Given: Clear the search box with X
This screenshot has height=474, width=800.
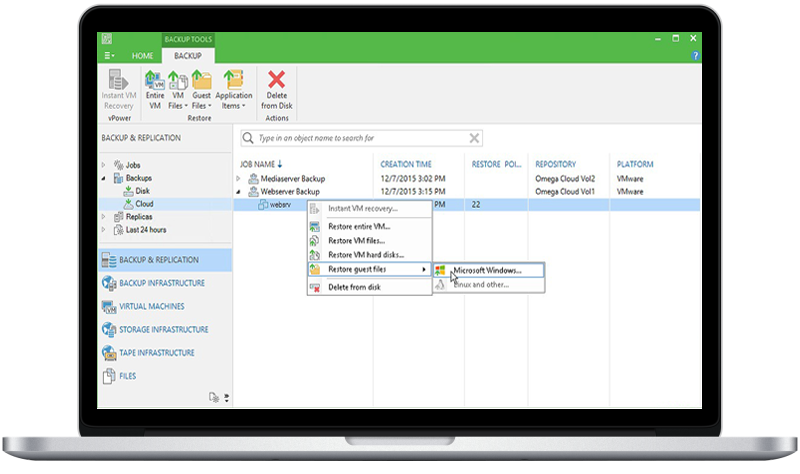Looking at the screenshot, I should (474, 138).
